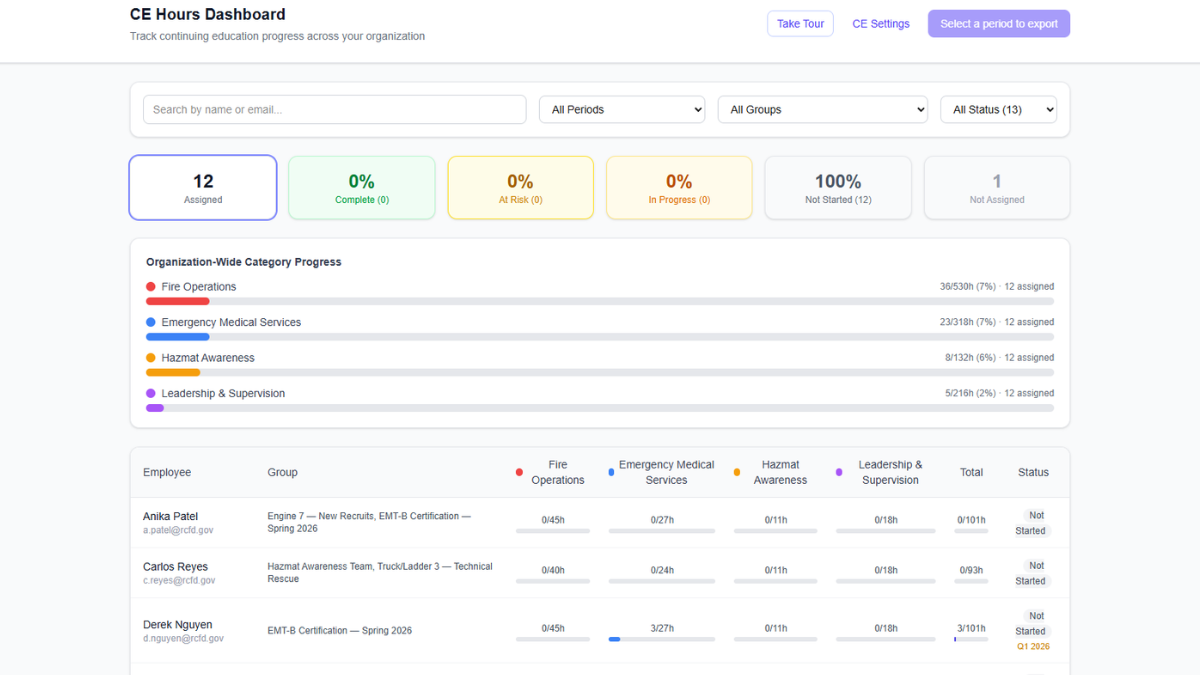Click the red dot beside Fire Operations category
The width and height of the screenshot is (1200, 675).
click(151, 287)
